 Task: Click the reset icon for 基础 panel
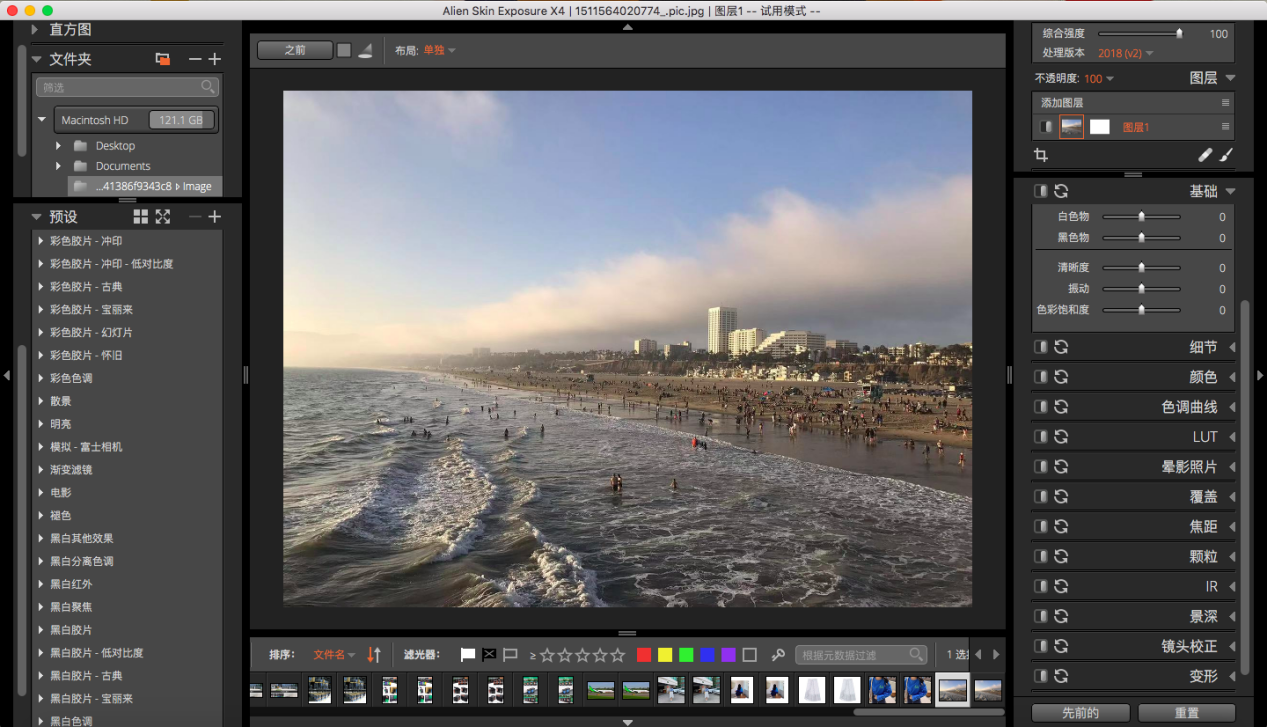[x=1061, y=191]
